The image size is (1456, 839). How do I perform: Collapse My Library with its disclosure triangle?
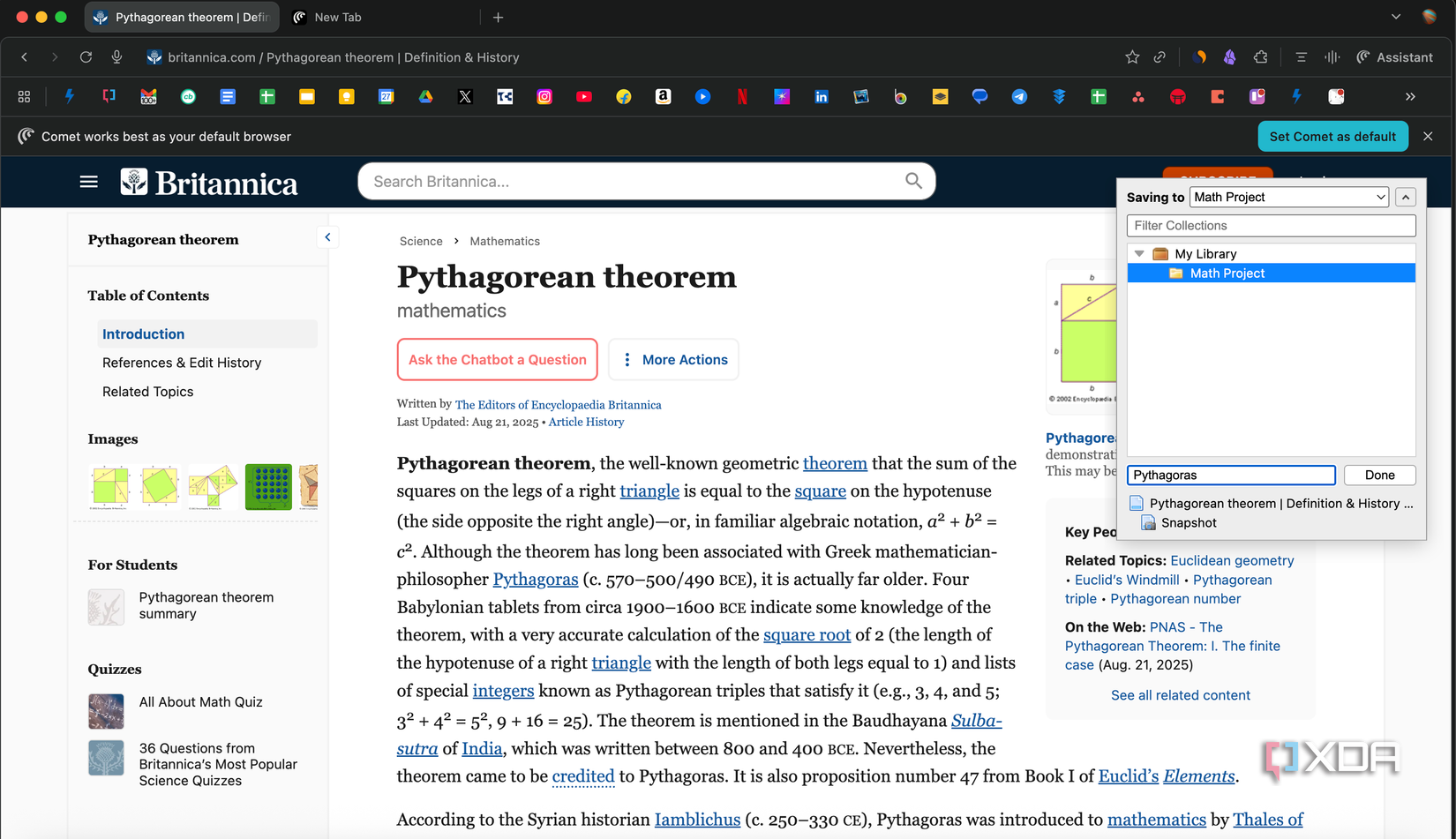1138,253
